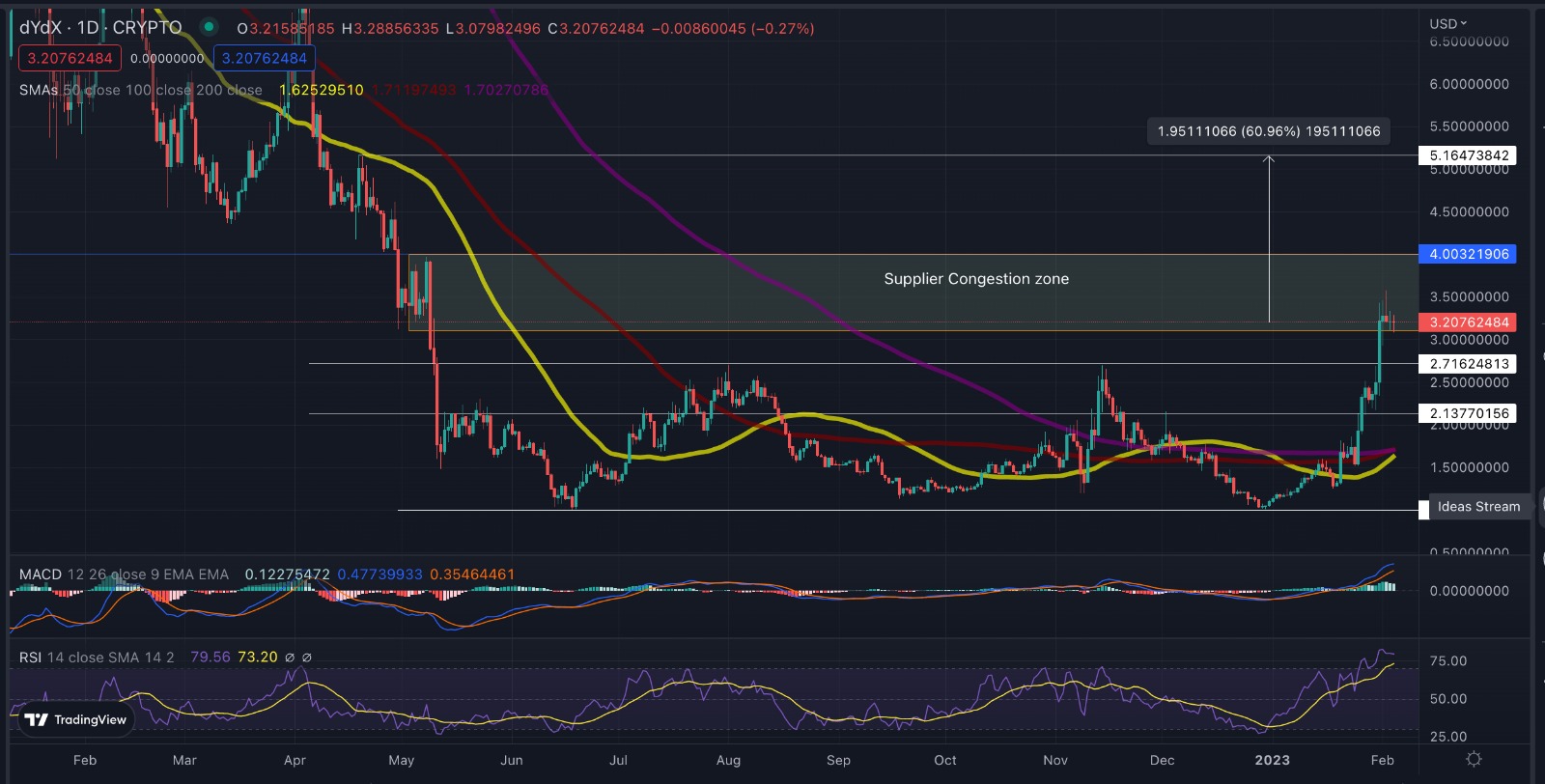Click the change value −0.00860045 (−0.27%)

click(733, 29)
